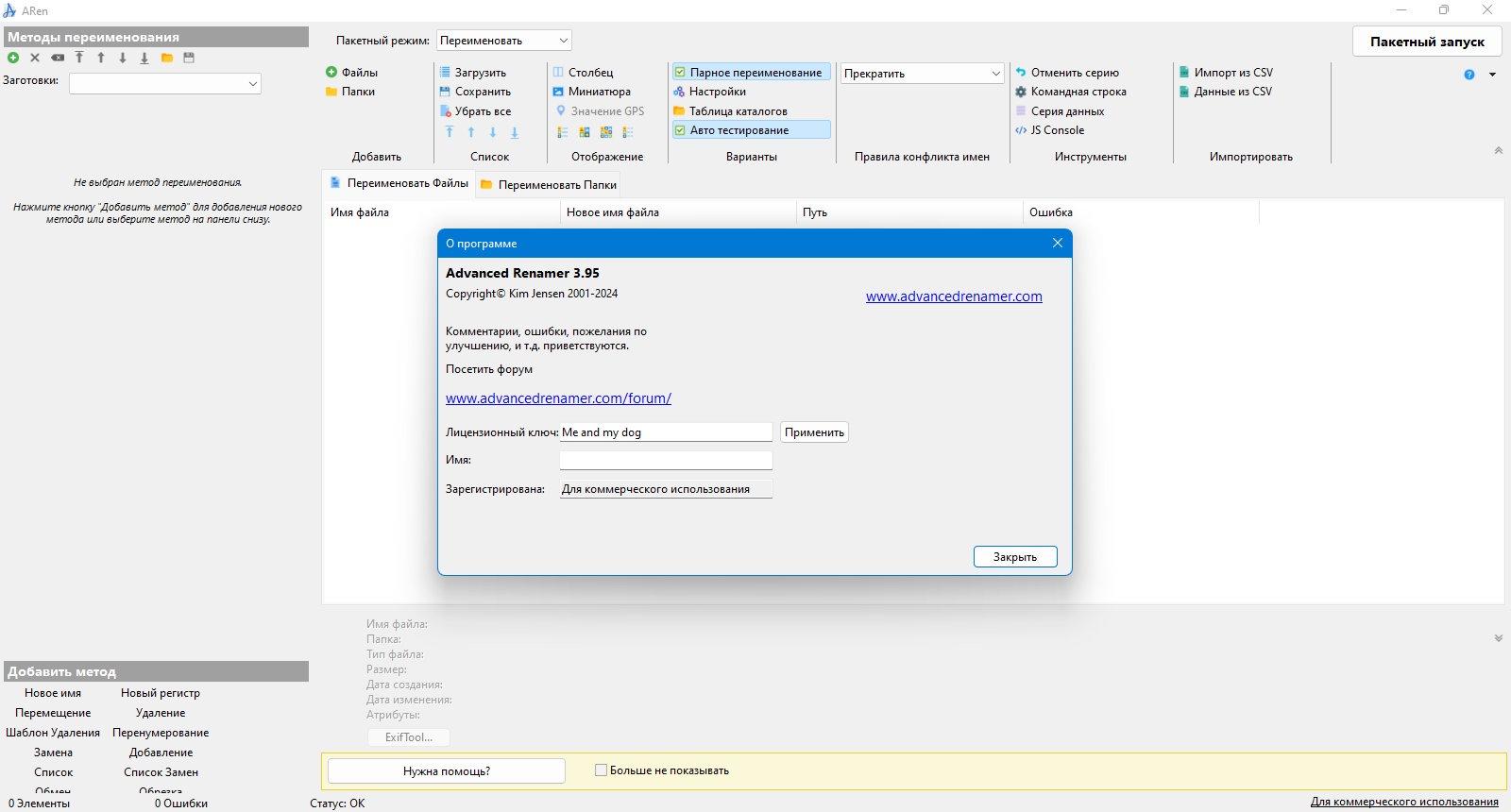Screen dimensions: 1511x812
Task: Open the www.advancedrenamer.com/forum/ link
Action: click(x=558, y=398)
